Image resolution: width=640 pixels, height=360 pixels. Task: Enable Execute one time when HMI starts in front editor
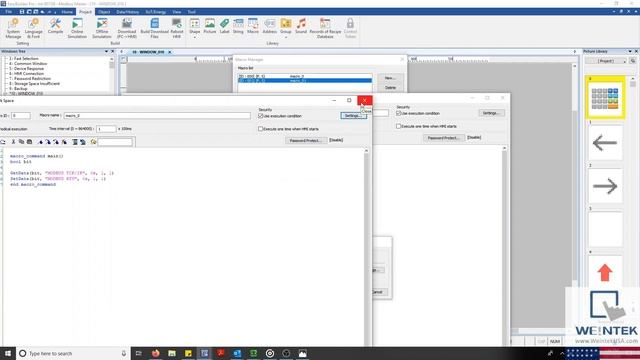pos(260,129)
